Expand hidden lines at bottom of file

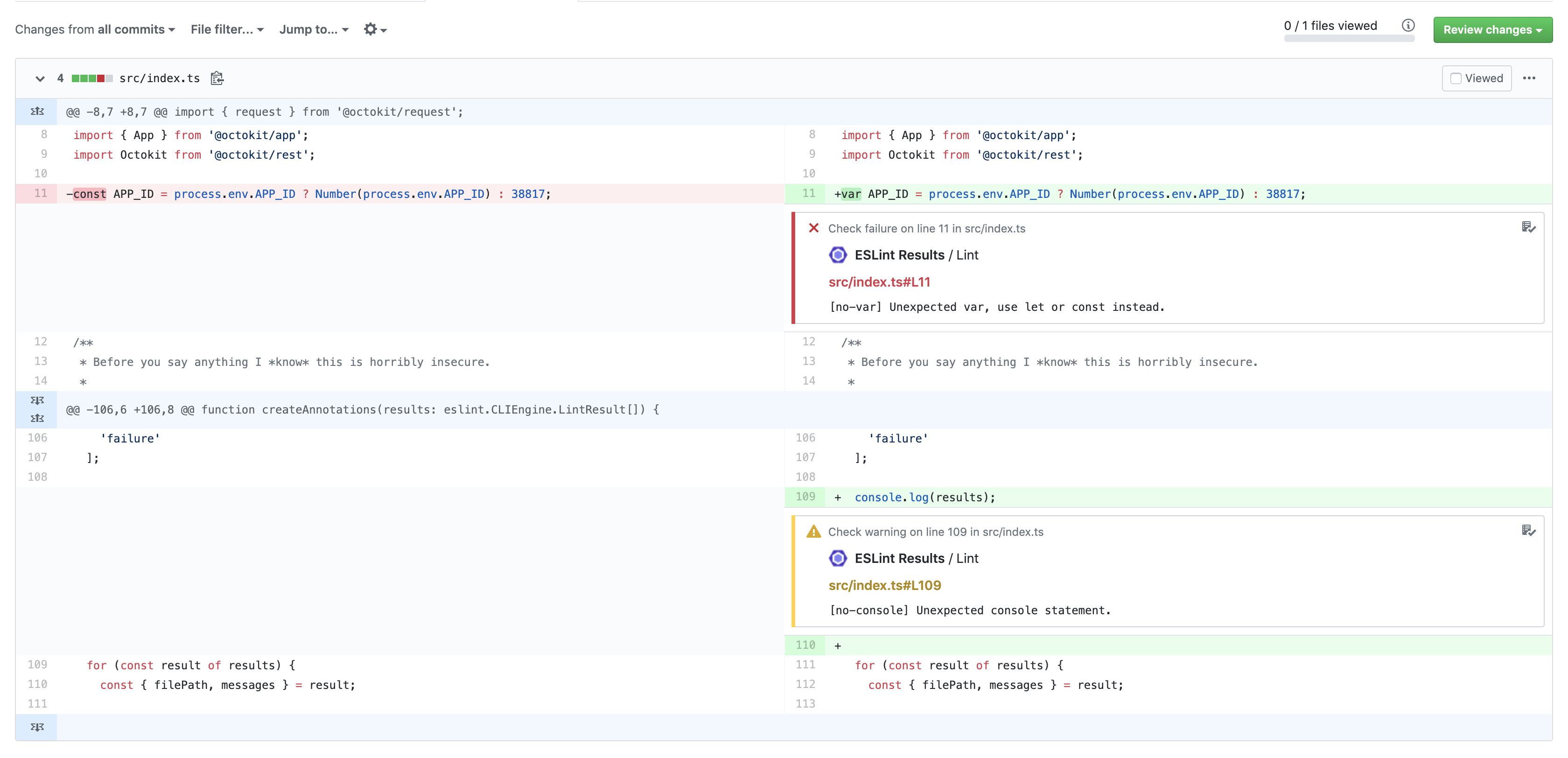tap(37, 727)
